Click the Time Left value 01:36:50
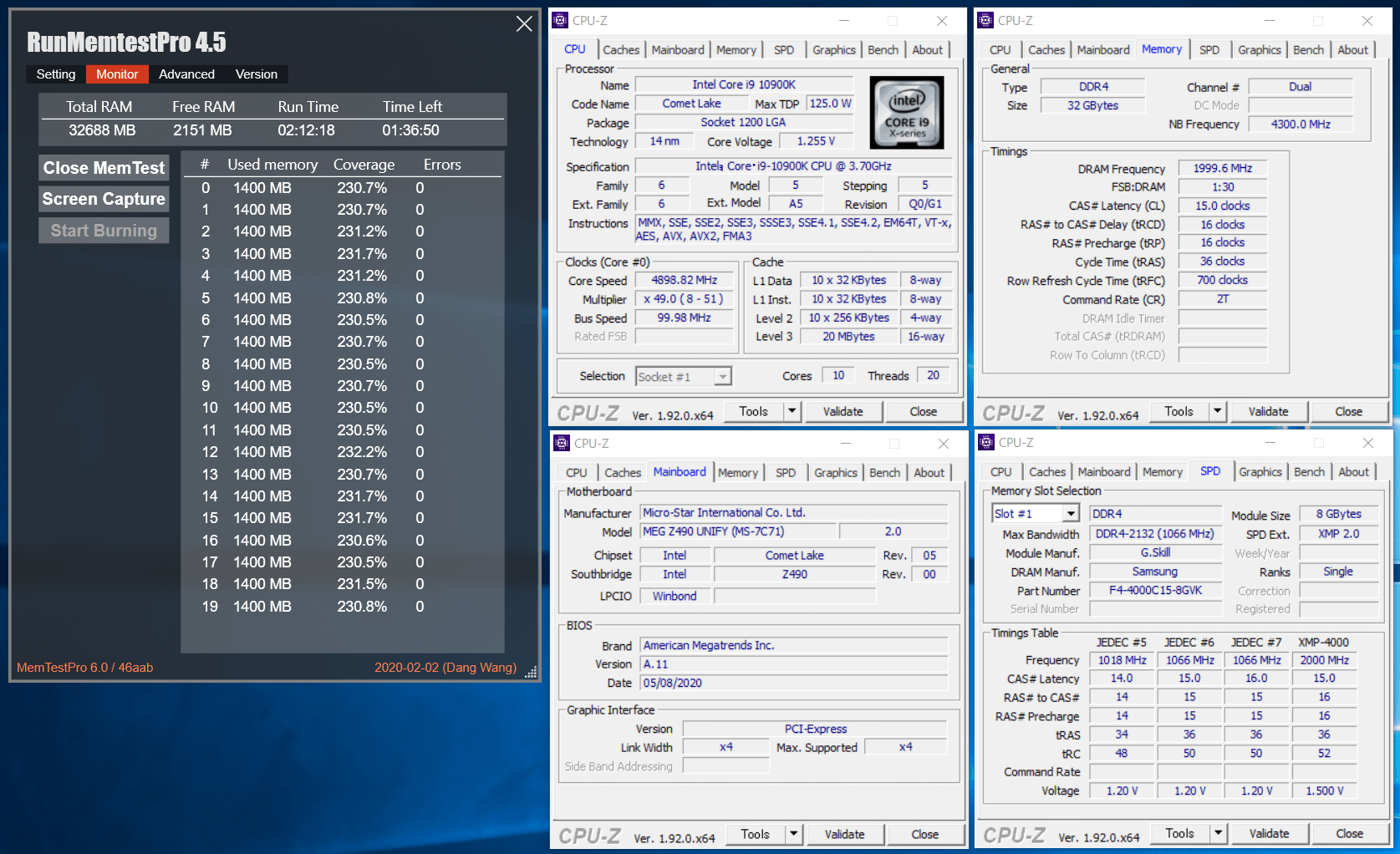The image size is (1400, 854). tap(410, 130)
